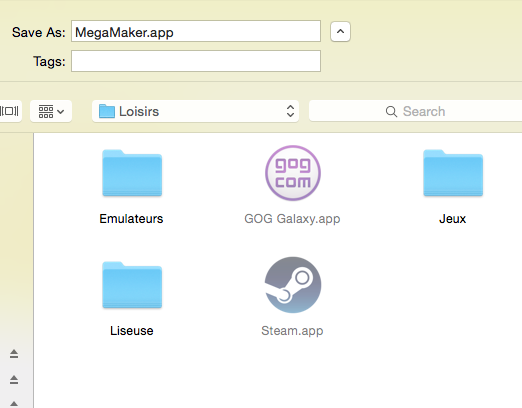The height and width of the screenshot is (408, 522).
Task: Open the Jeux folder icon
Action: point(453,173)
